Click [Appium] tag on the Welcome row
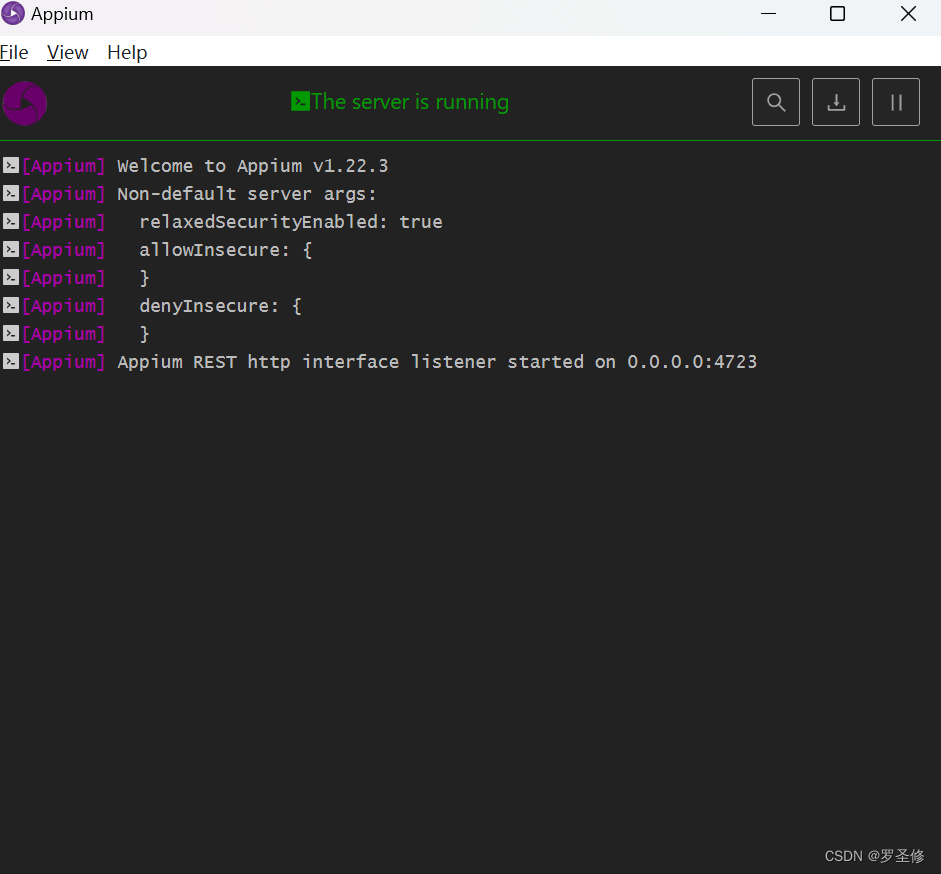 click(64, 166)
